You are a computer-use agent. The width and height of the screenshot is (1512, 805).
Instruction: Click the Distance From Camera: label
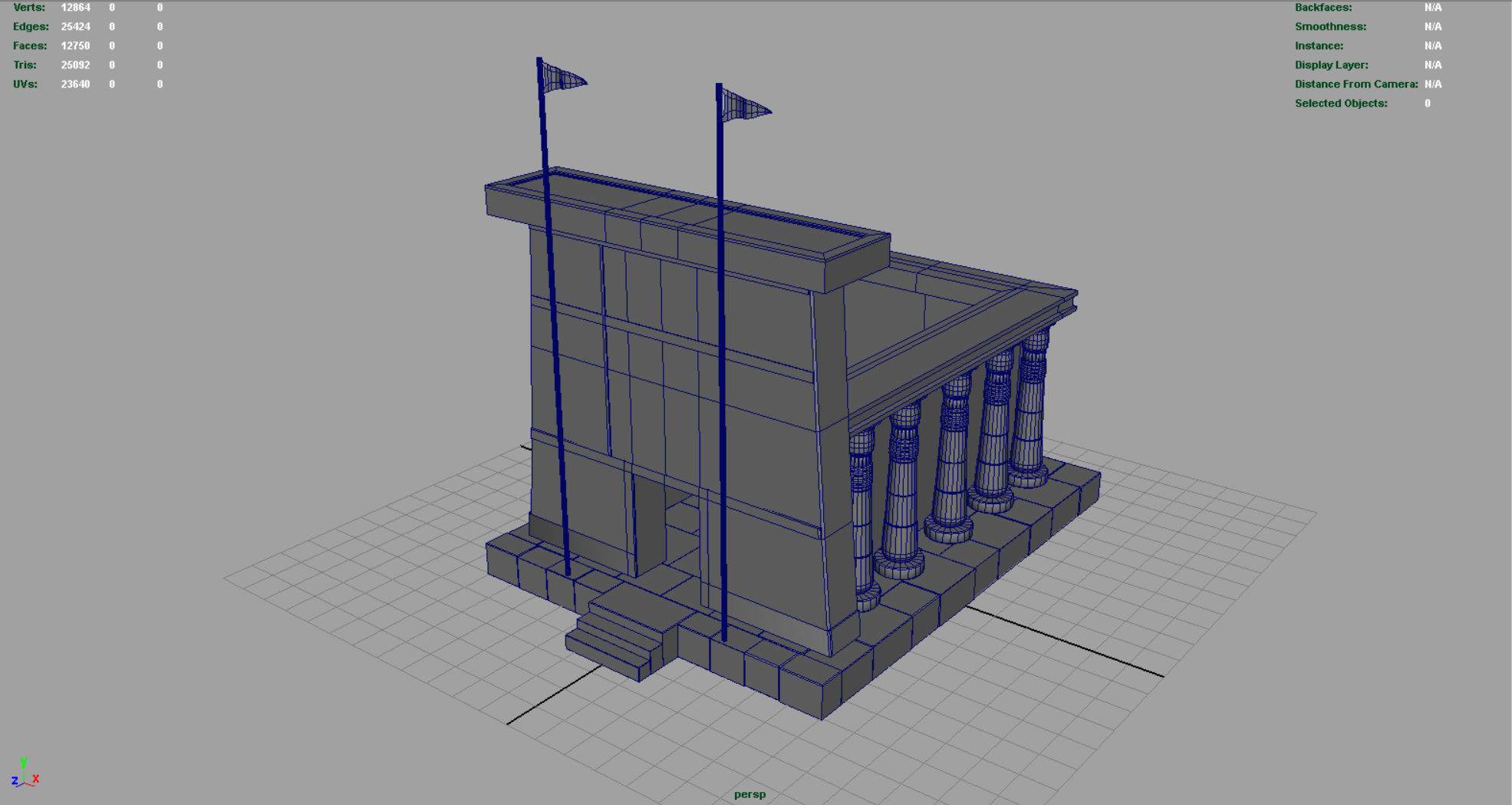pos(1356,84)
